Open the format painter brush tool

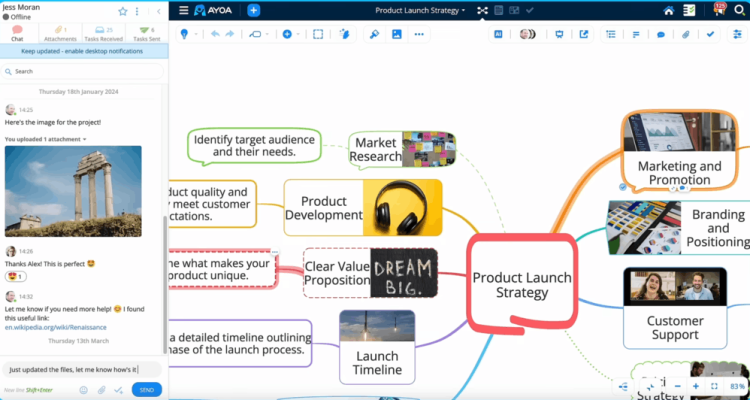[x=375, y=34]
